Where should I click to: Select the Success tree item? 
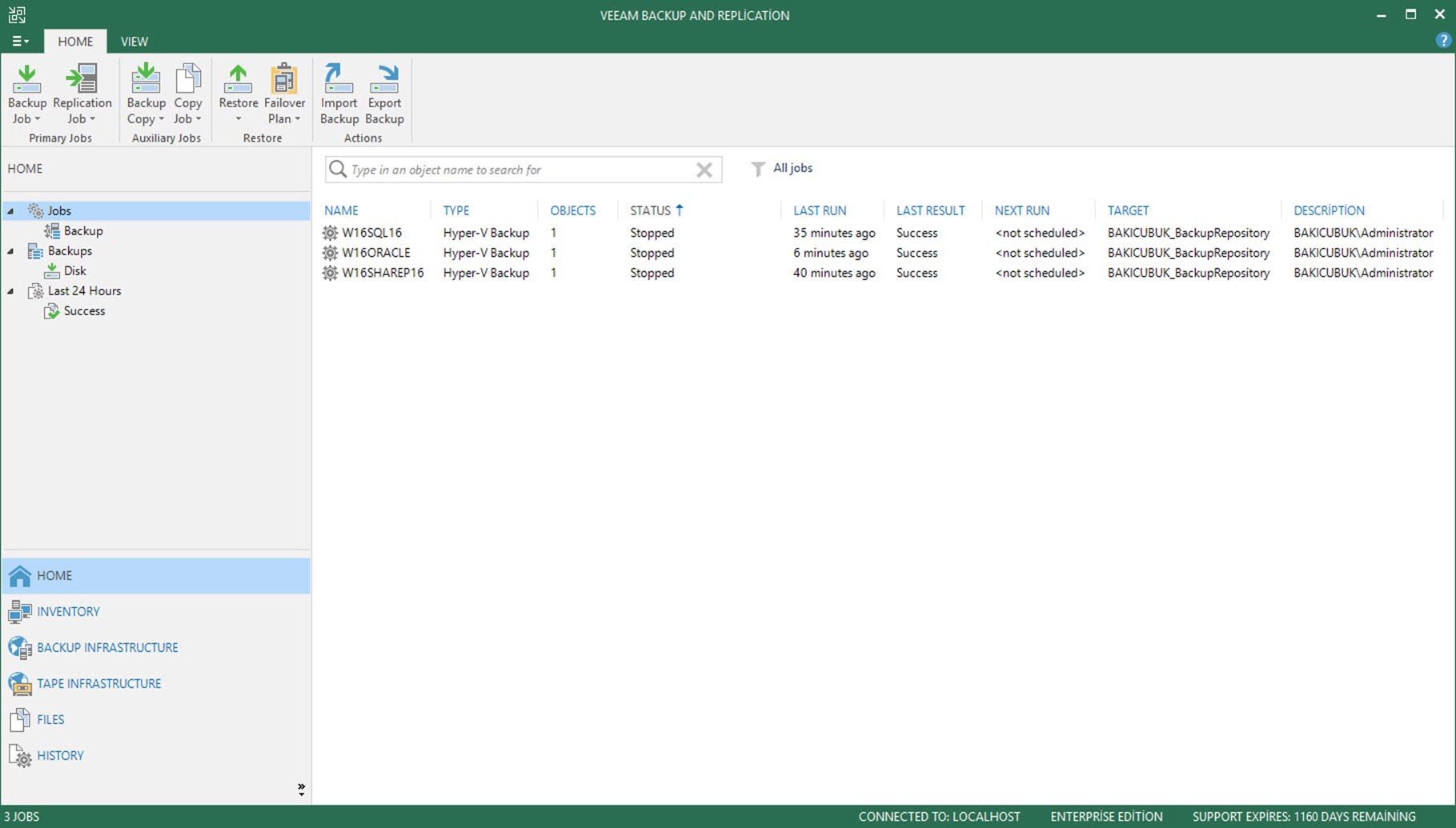(x=84, y=311)
